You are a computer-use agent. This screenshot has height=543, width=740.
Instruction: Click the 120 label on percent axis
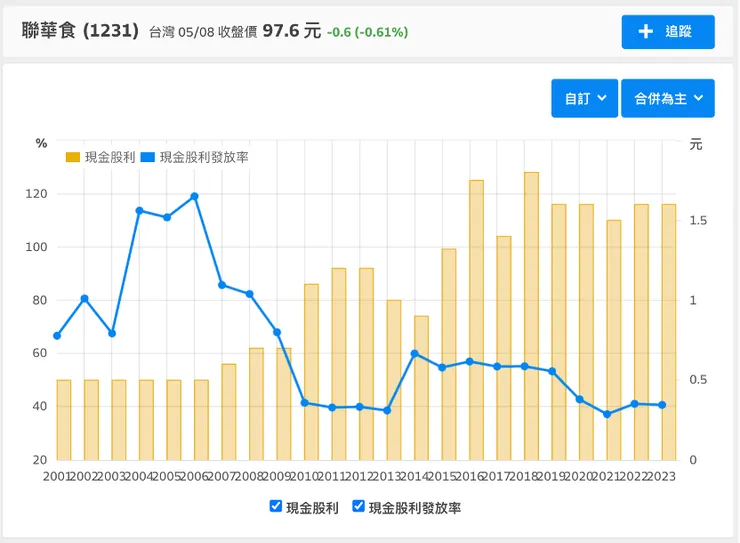pos(36,194)
